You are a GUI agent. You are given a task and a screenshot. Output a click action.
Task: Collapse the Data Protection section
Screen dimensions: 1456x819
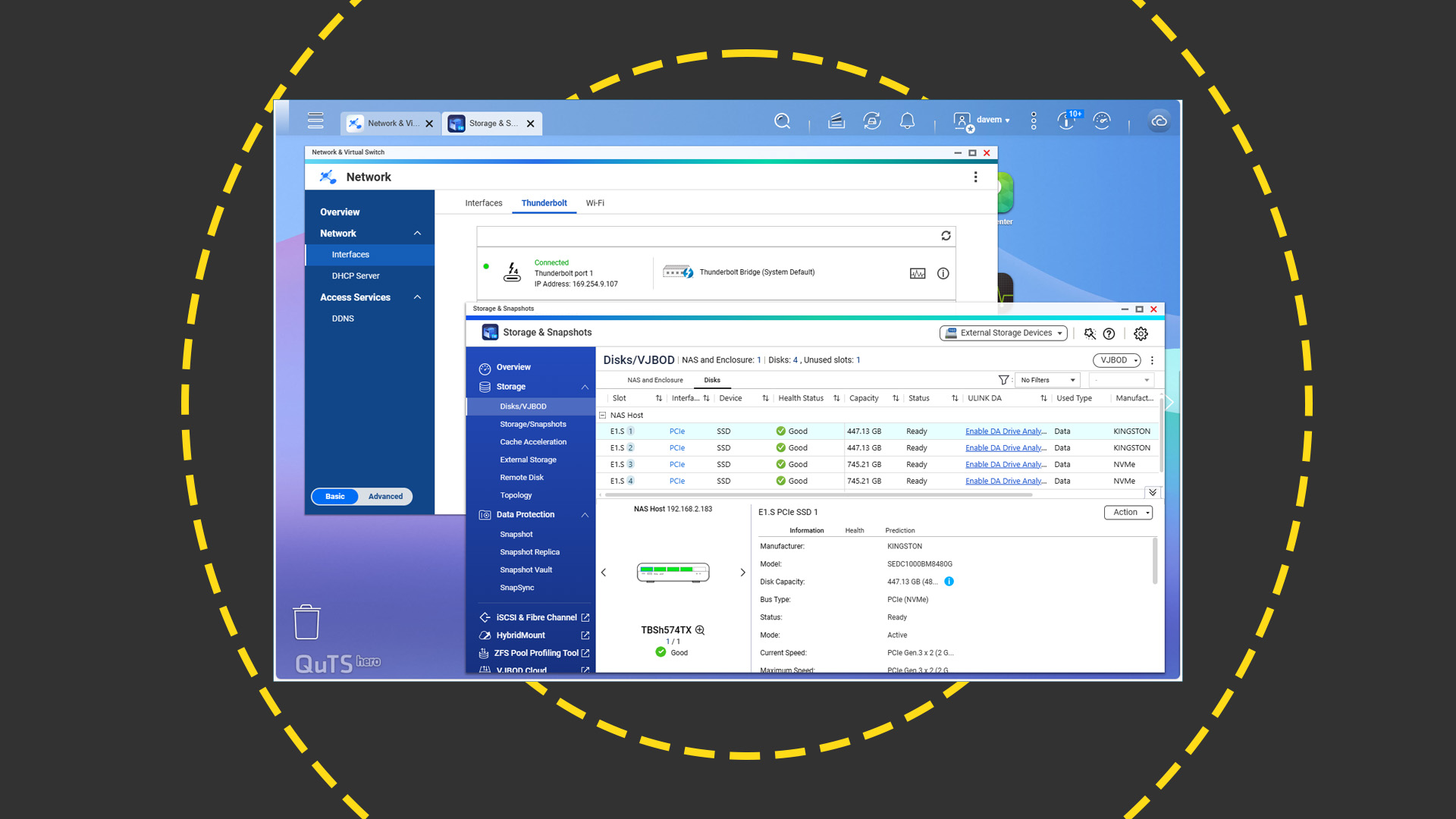tap(585, 515)
